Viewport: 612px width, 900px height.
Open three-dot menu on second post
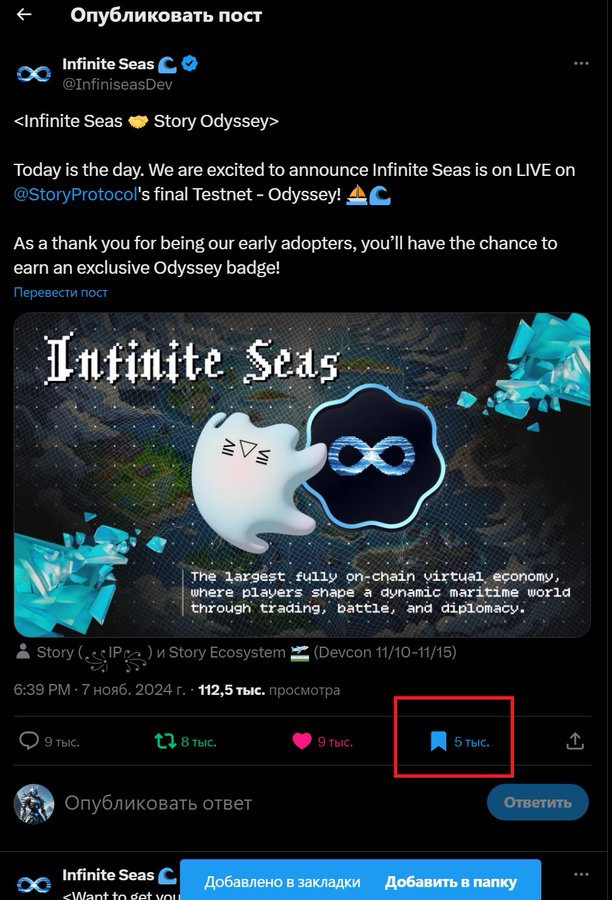tap(581, 874)
